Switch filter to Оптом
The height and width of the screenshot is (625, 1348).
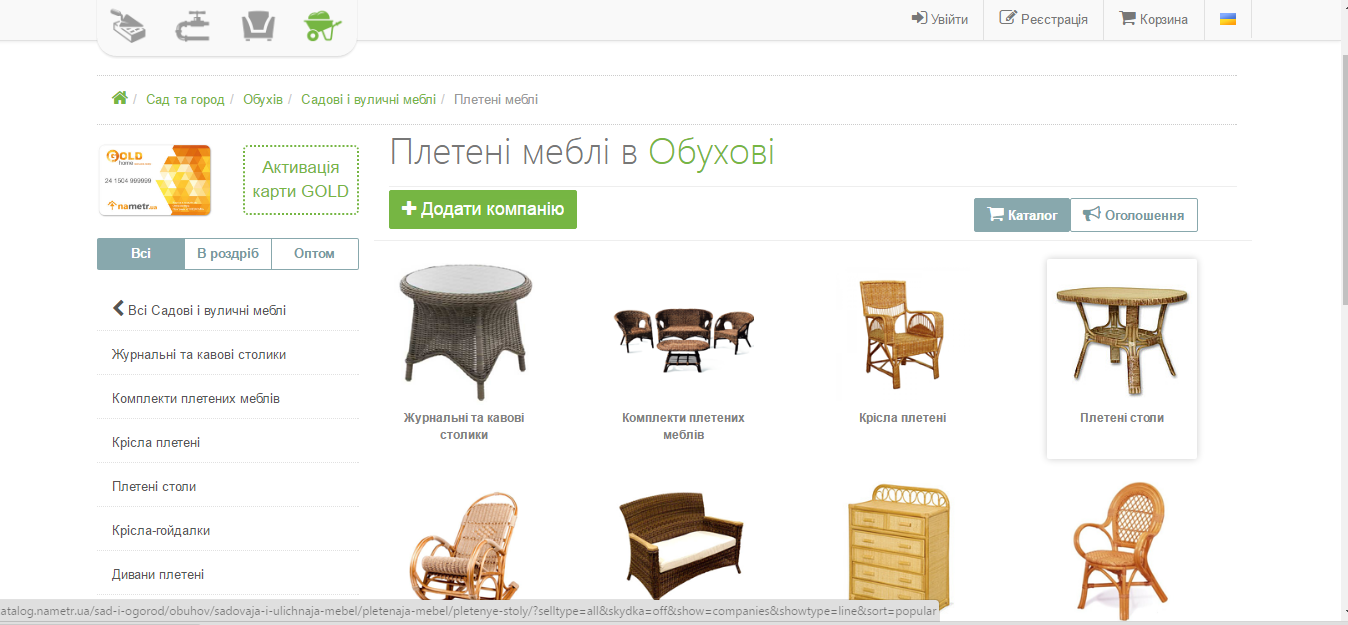pyautogui.click(x=315, y=254)
